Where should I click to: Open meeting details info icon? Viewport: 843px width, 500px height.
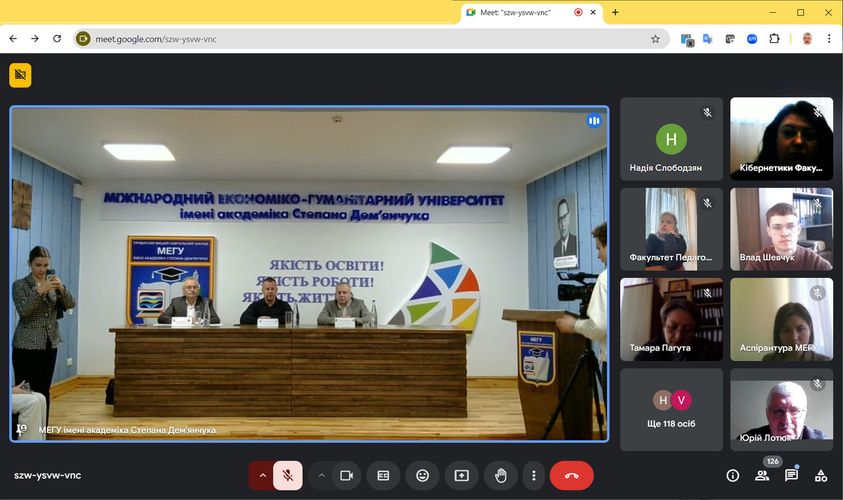[732, 475]
